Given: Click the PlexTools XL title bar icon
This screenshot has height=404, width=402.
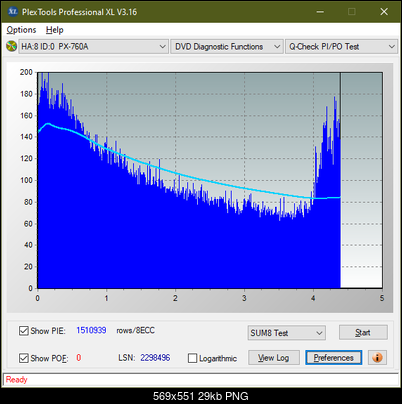Looking at the screenshot, I should [12, 12].
